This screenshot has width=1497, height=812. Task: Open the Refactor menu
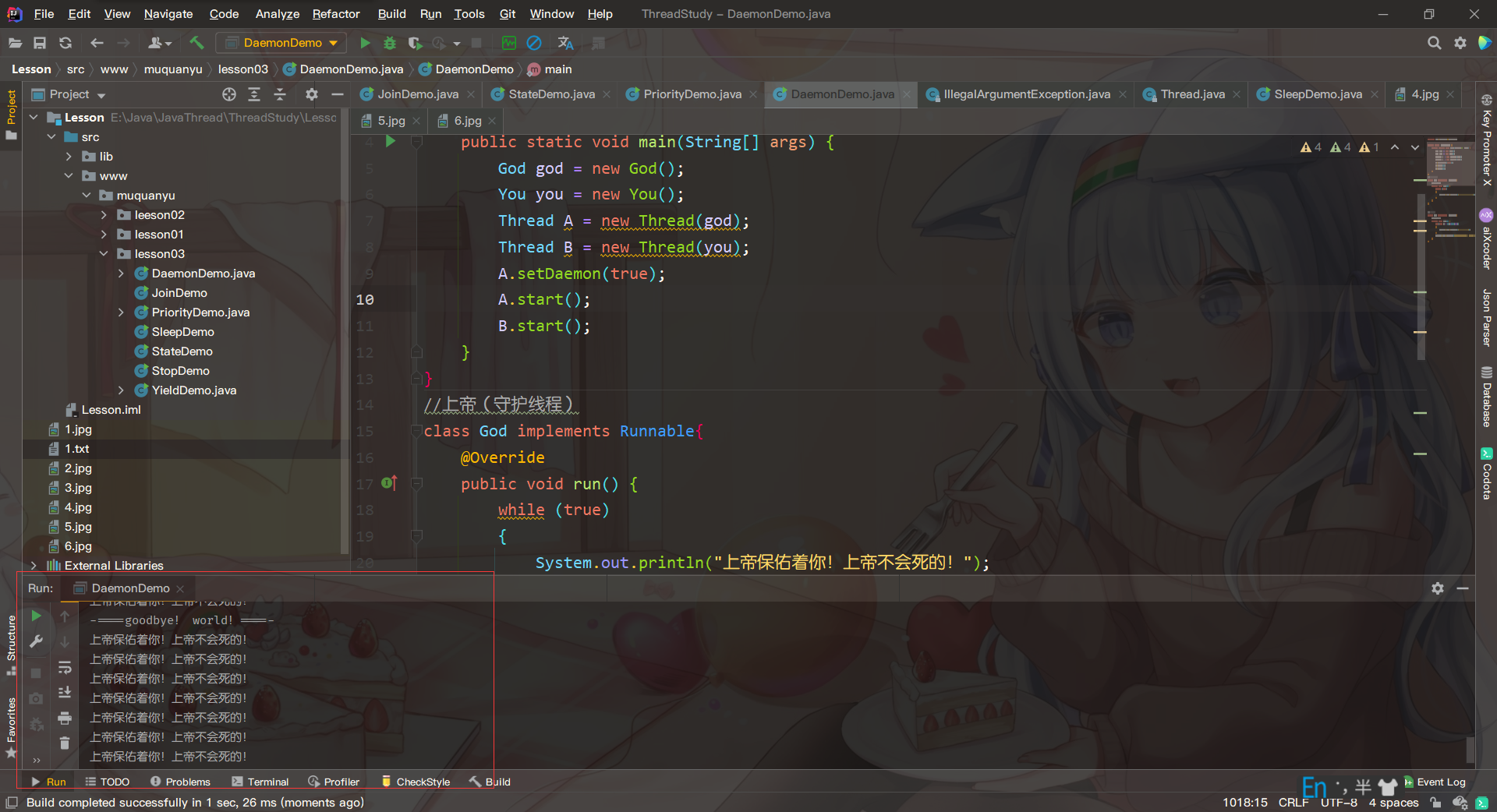pyautogui.click(x=336, y=14)
